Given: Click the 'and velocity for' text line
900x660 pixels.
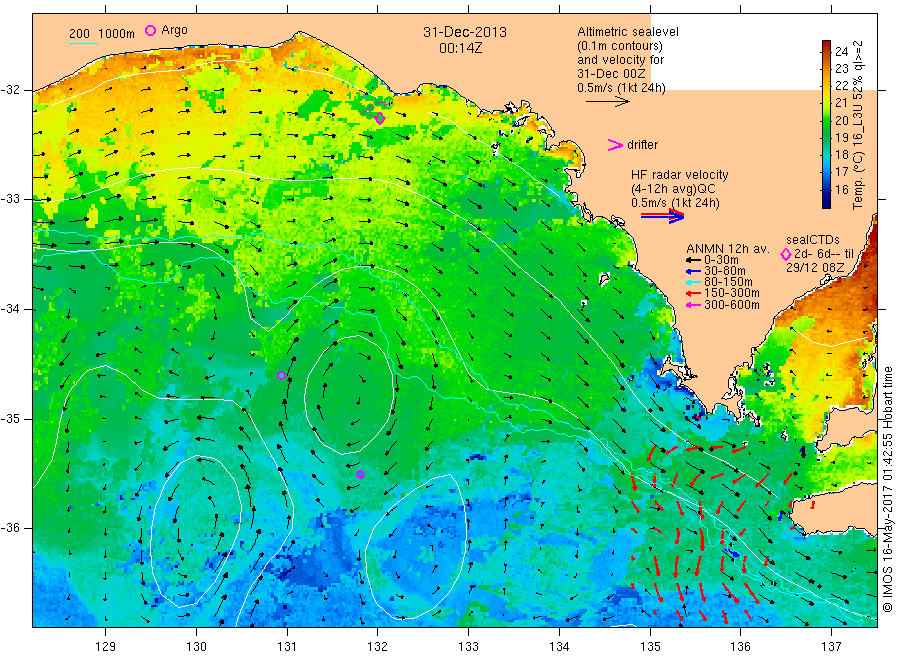Looking at the screenshot, I should click(x=620, y=60).
